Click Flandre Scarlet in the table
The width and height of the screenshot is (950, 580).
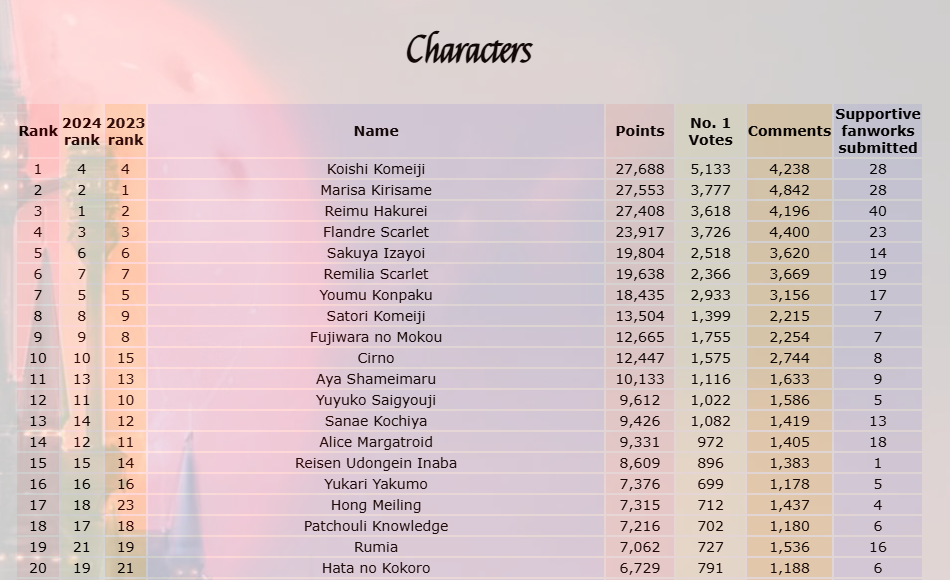pos(376,232)
